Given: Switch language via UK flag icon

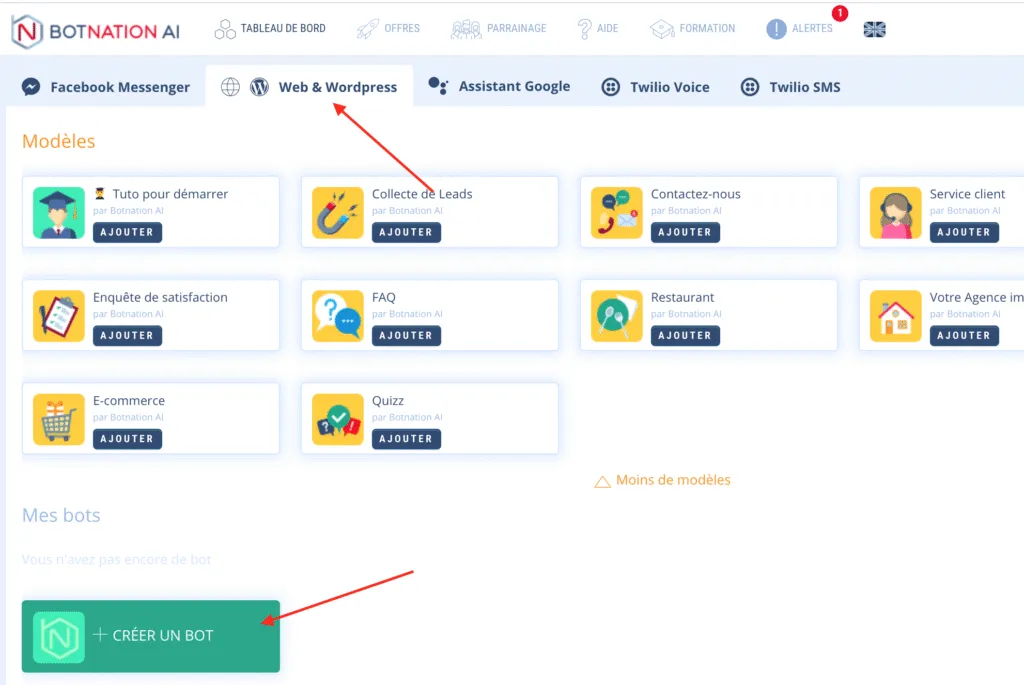Looking at the screenshot, I should (x=875, y=29).
